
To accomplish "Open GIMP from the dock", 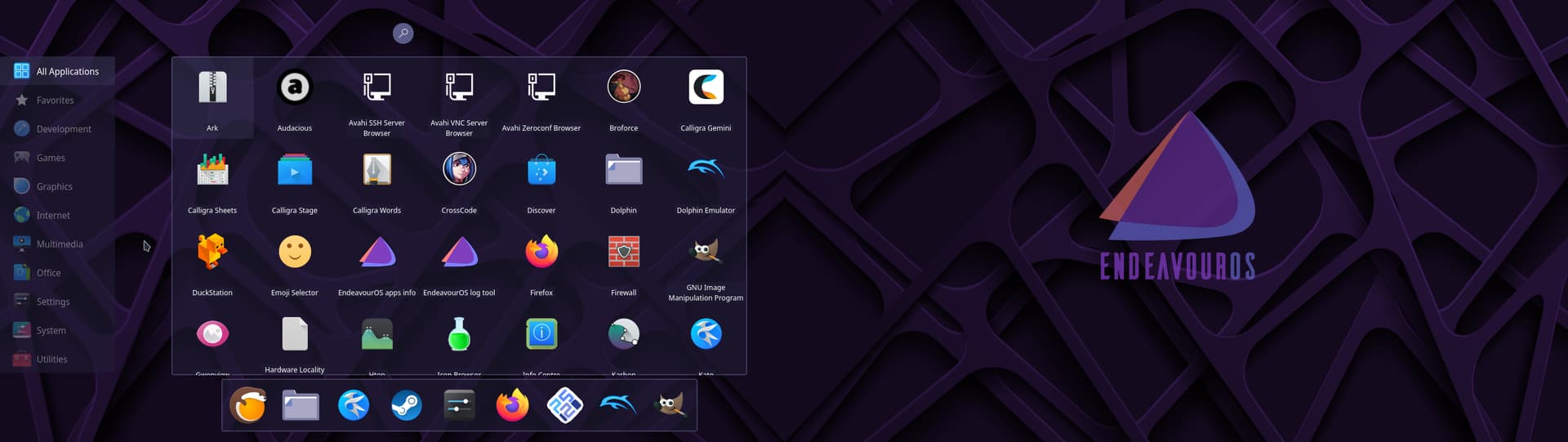I will click(670, 404).
